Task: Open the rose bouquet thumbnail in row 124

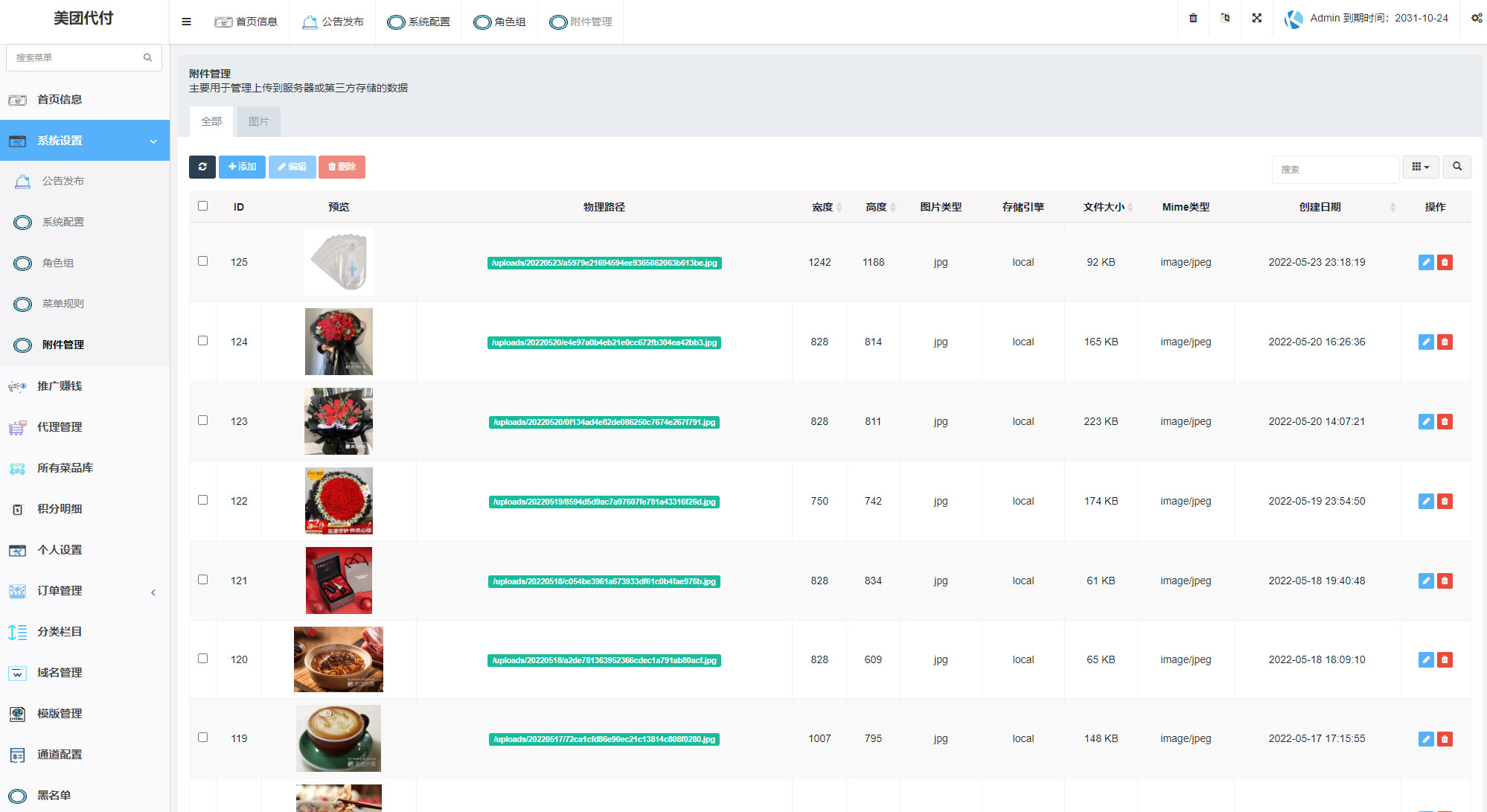Action: (339, 342)
